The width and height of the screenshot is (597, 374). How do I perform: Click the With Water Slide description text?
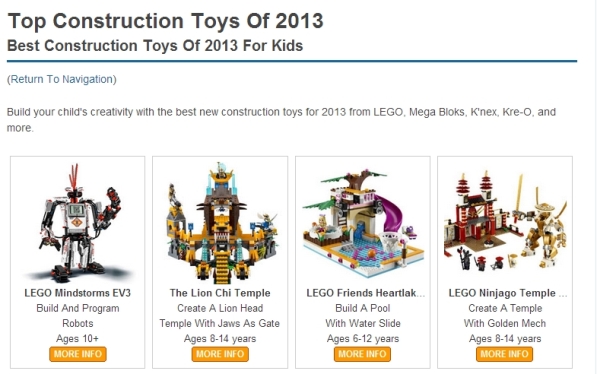363,323
